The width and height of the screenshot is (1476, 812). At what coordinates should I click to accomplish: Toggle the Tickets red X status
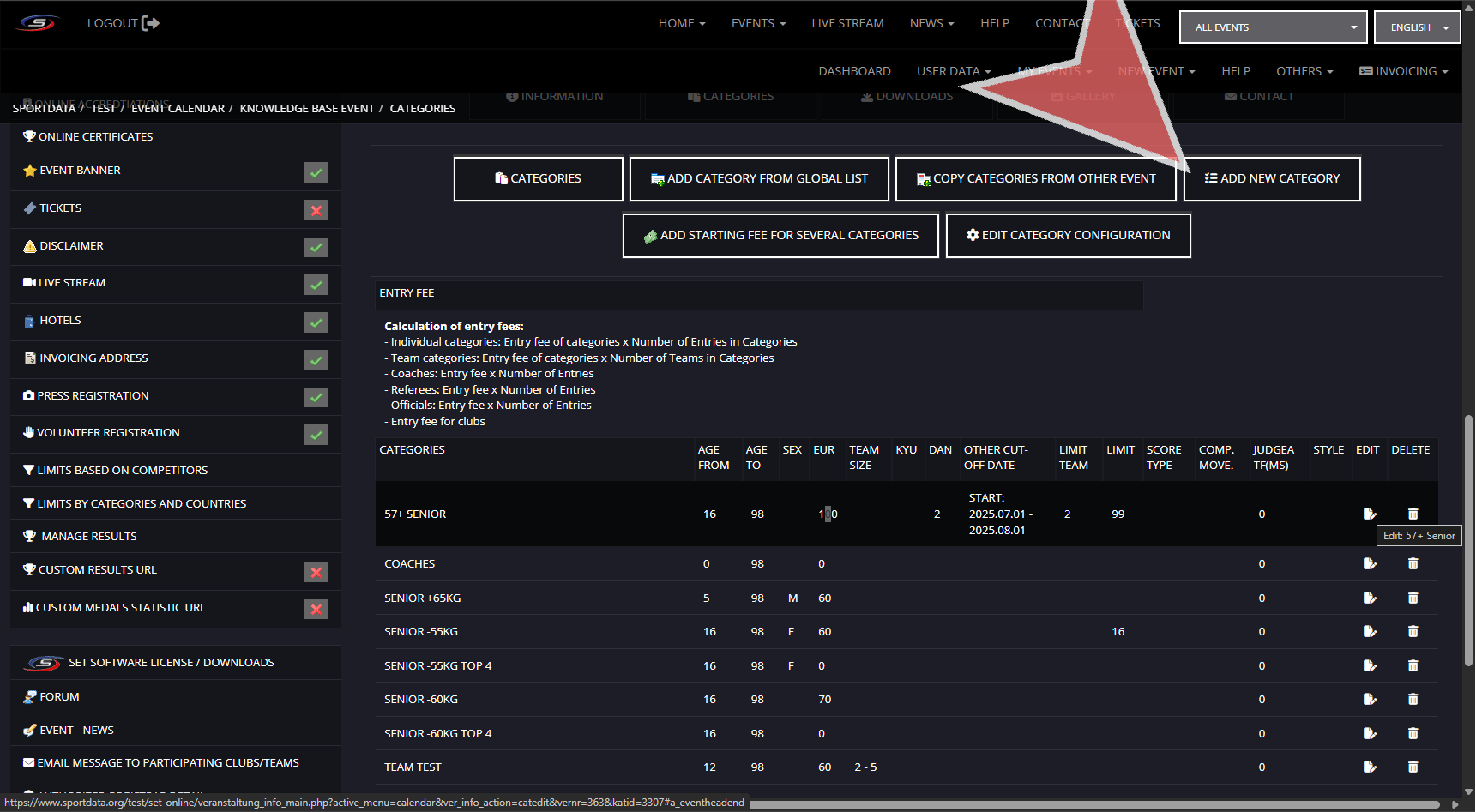coord(316,210)
